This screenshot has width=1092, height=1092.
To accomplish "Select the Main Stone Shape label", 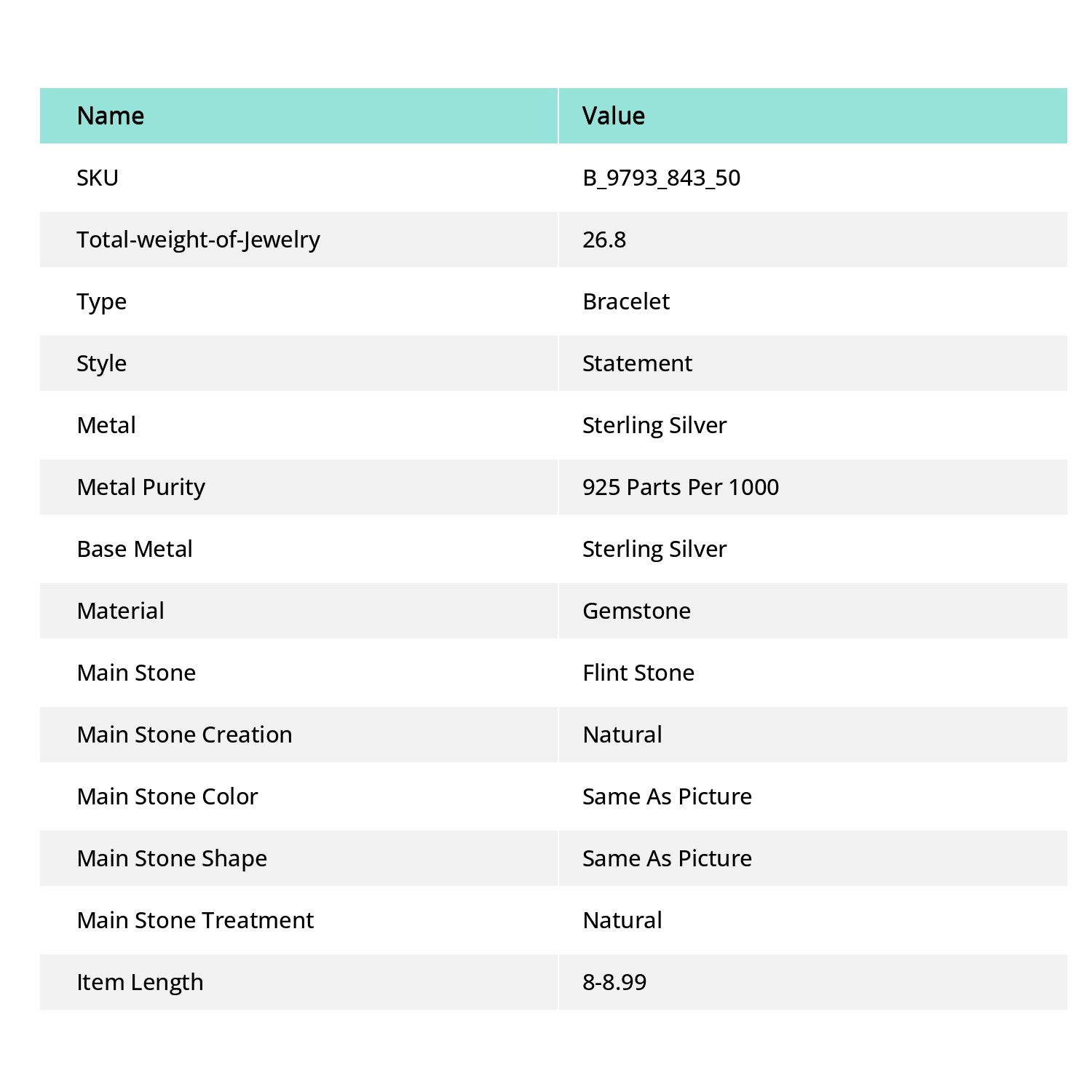I will pos(172,858).
